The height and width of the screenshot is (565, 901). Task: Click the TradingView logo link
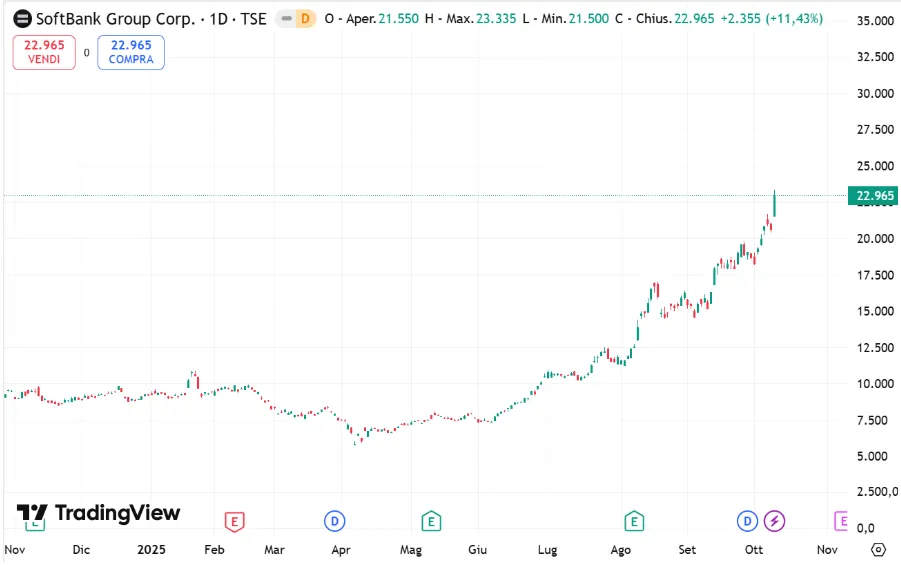[x=98, y=513]
